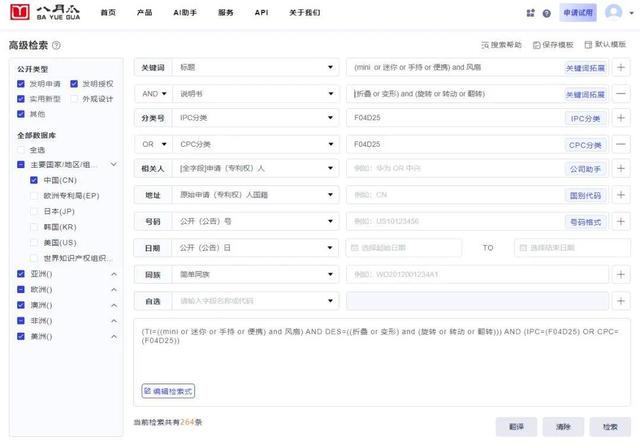640x444 pixels.
Task: Open AI助手 navigation item
Action: point(185,13)
